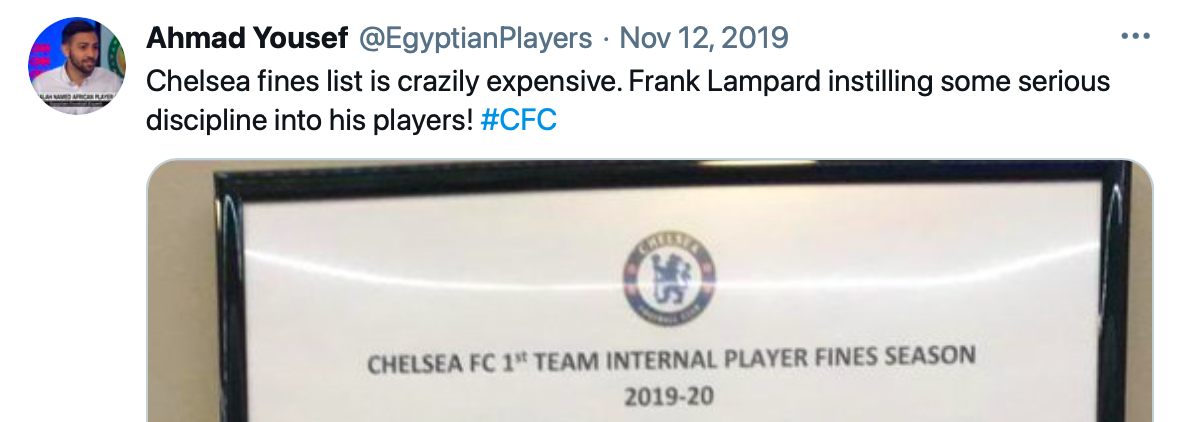The height and width of the screenshot is (422, 1181).
Task: Click "discipline into his players!" in the tweet
Action: [309, 121]
